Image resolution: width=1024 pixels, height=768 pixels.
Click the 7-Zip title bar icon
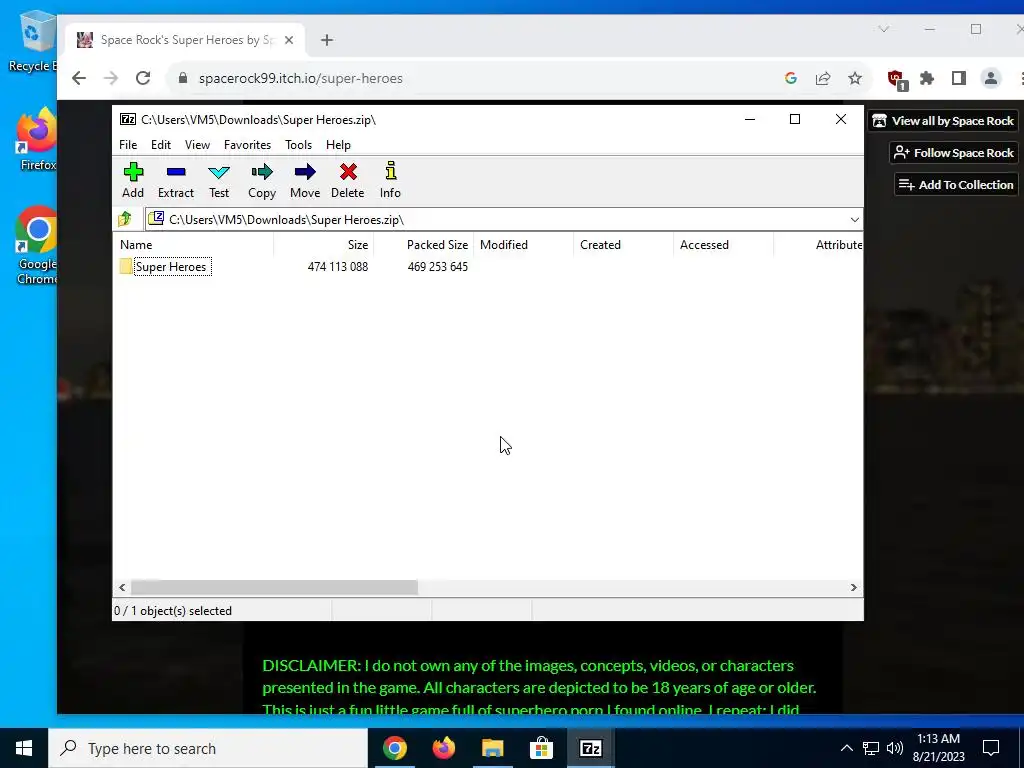(128, 119)
